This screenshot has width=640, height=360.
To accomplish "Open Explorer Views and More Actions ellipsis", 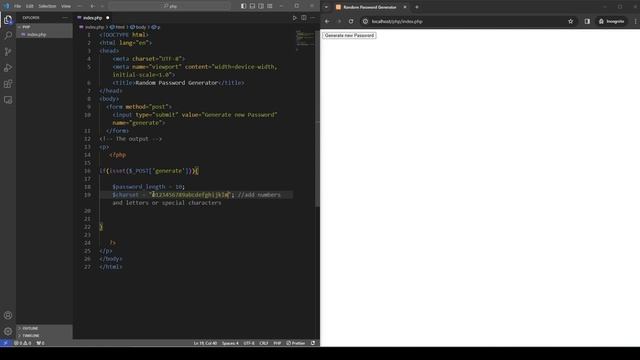I will (x=65, y=18).
